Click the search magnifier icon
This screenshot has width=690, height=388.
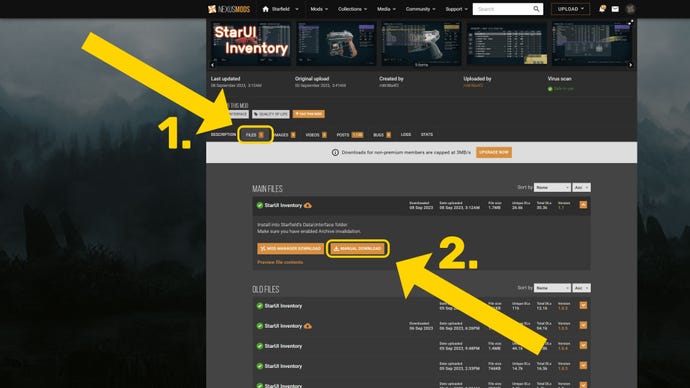pyautogui.click(x=536, y=9)
